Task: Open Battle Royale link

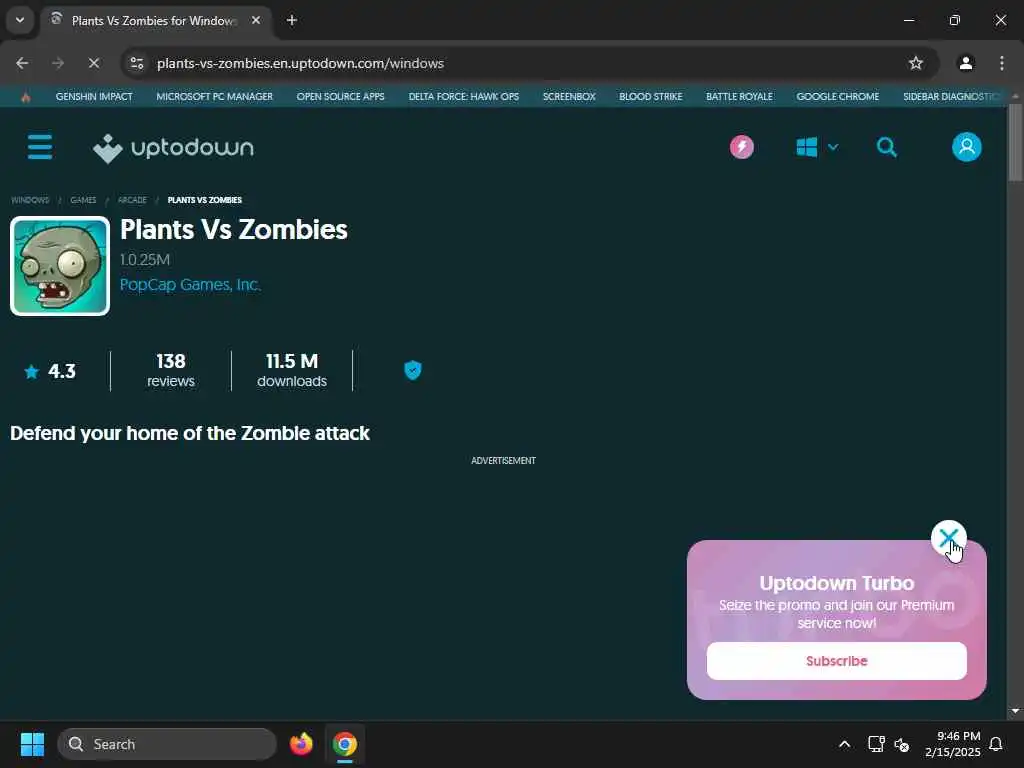Action: (x=739, y=97)
